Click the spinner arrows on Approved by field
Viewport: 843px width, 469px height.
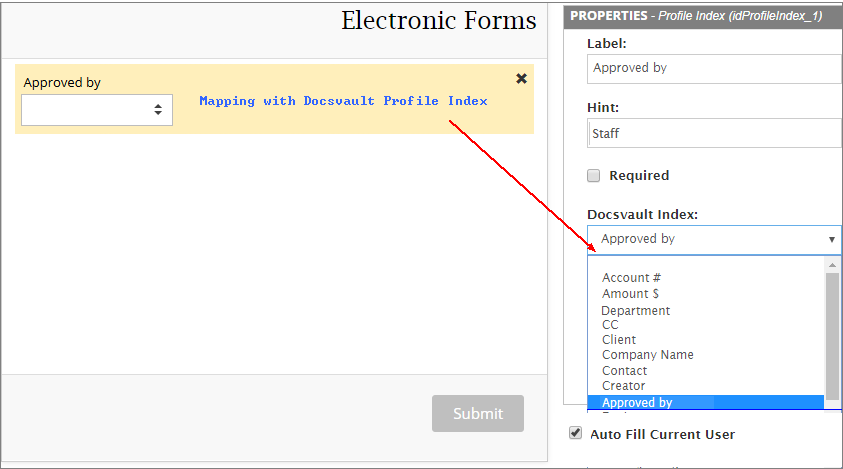pos(158,110)
